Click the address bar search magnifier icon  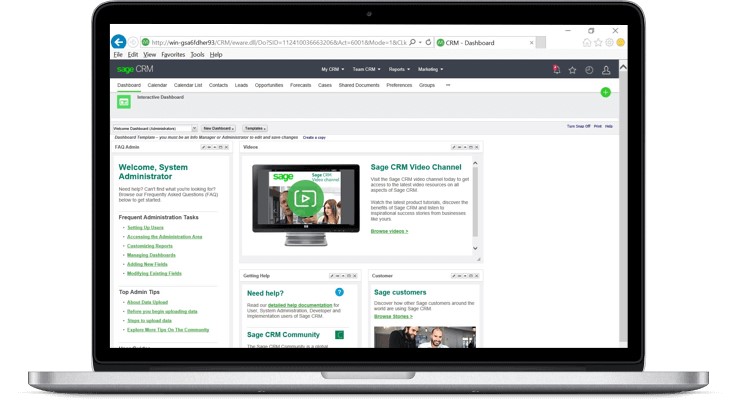[412, 42]
